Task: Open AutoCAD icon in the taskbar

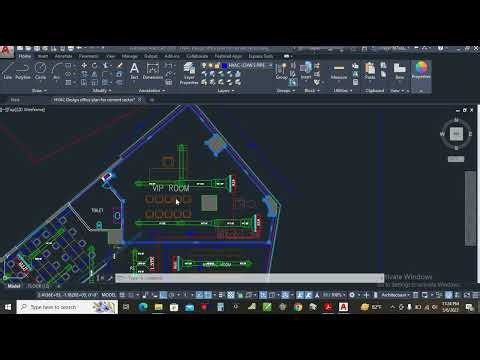Action: pyautogui.click(x=343, y=307)
